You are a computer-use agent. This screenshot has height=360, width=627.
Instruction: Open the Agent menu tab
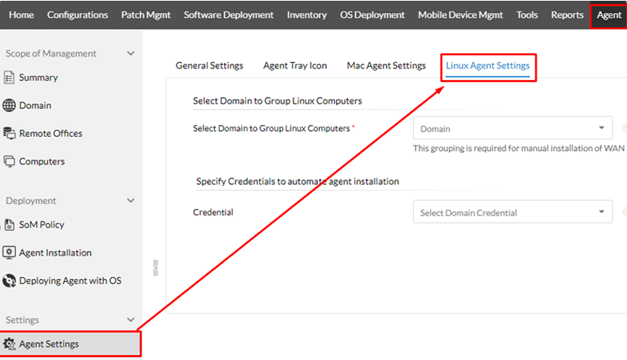pyautogui.click(x=609, y=15)
